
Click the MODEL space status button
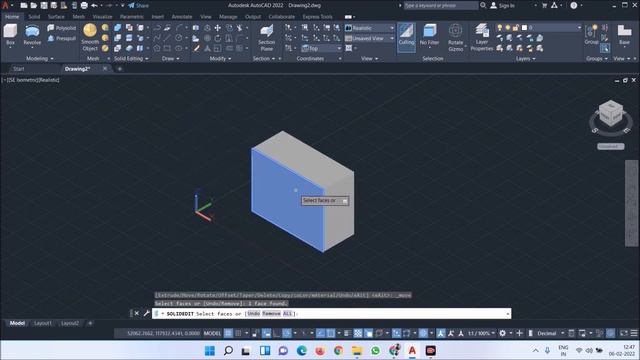coord(212,333)
